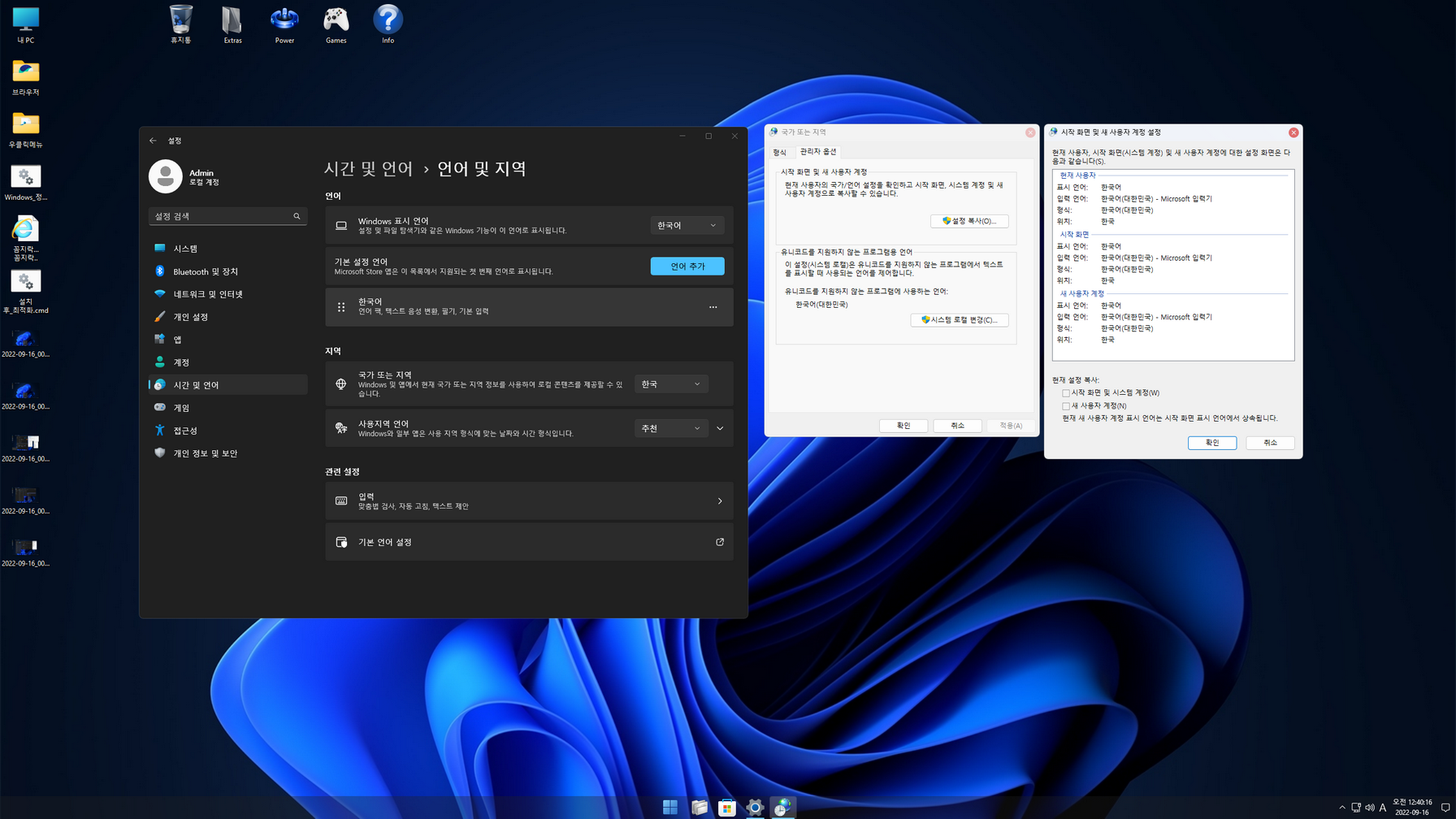The width and height of the screenshot is (1456, 819).
Task: Select 시스템 in Settings sidebar
Action: pyautogui.click(x=228, y=249)
